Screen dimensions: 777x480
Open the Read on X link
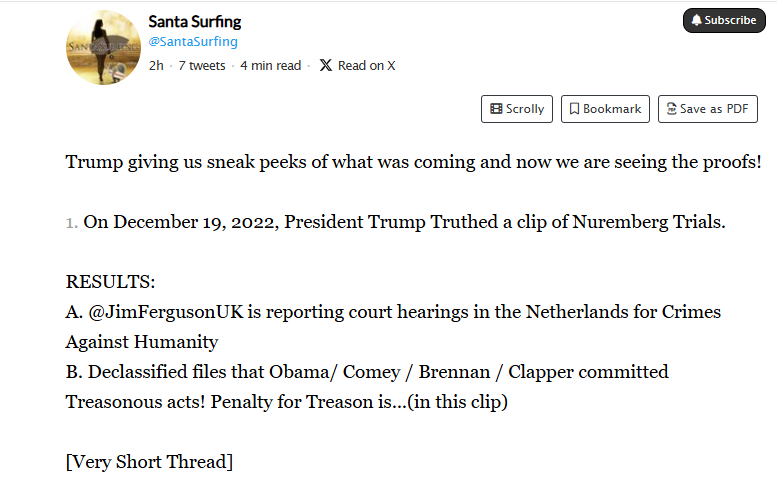(357, 66)
